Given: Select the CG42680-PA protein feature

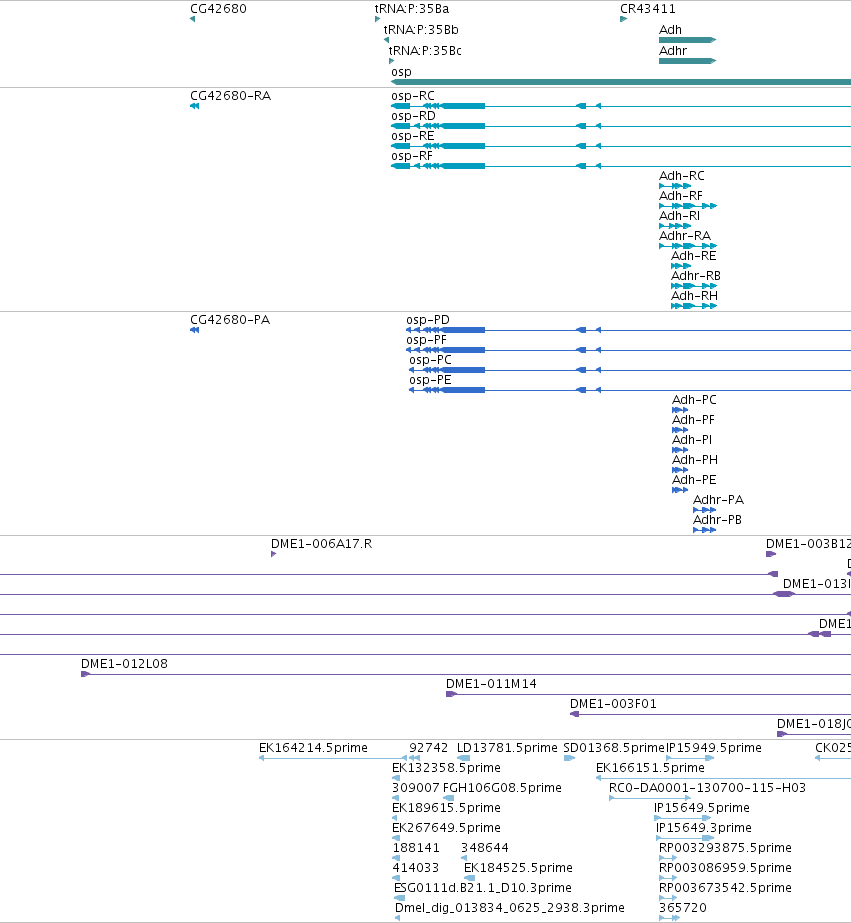Looking at the screenshot, I should pyautogui.click(x=194, y=330).
